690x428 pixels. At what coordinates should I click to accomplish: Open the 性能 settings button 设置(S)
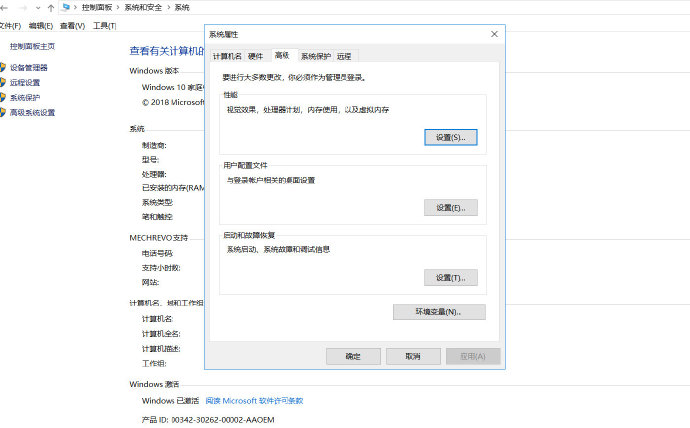pos(450,136)
